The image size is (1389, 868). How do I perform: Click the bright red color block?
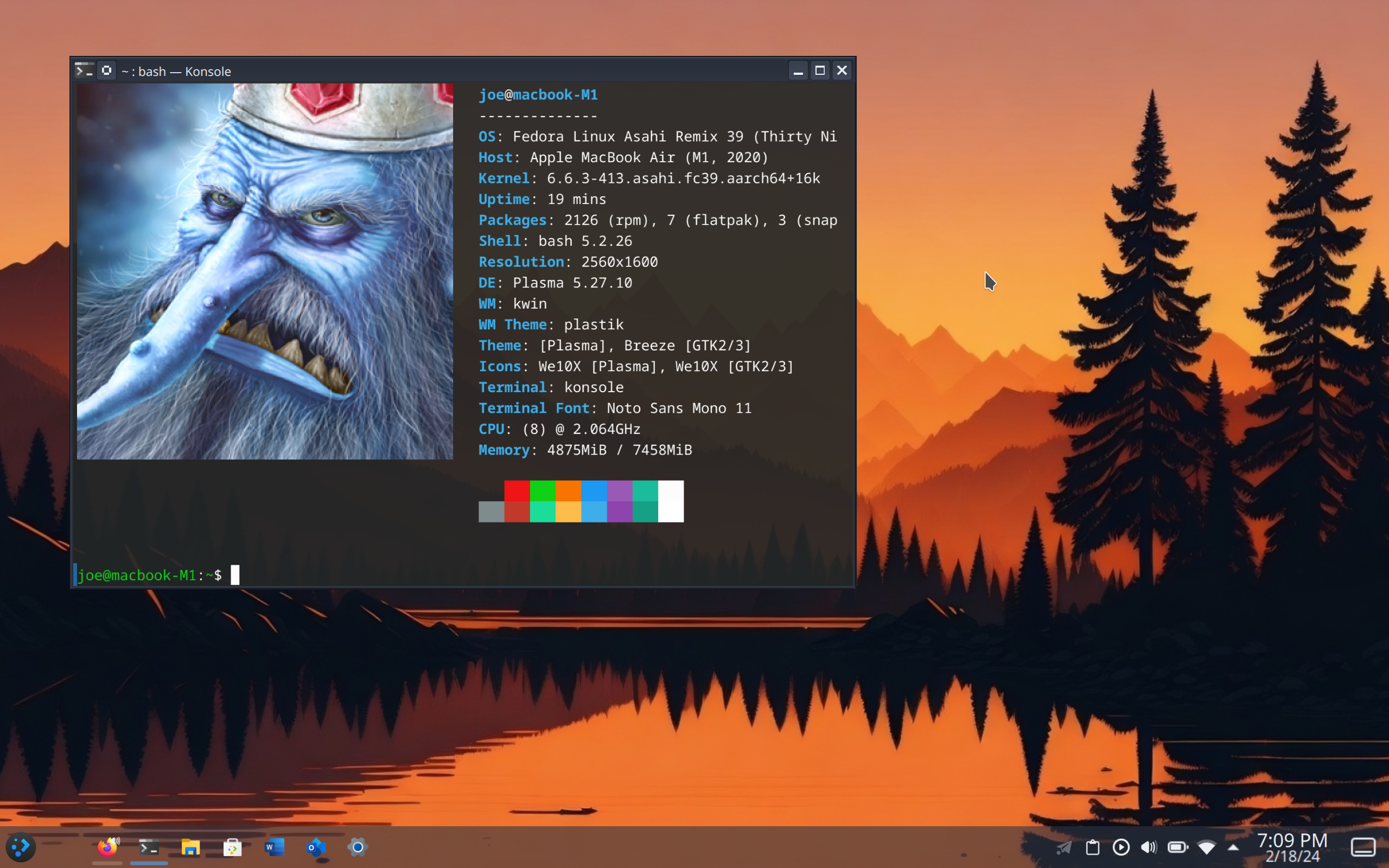(x=517, y=491)
